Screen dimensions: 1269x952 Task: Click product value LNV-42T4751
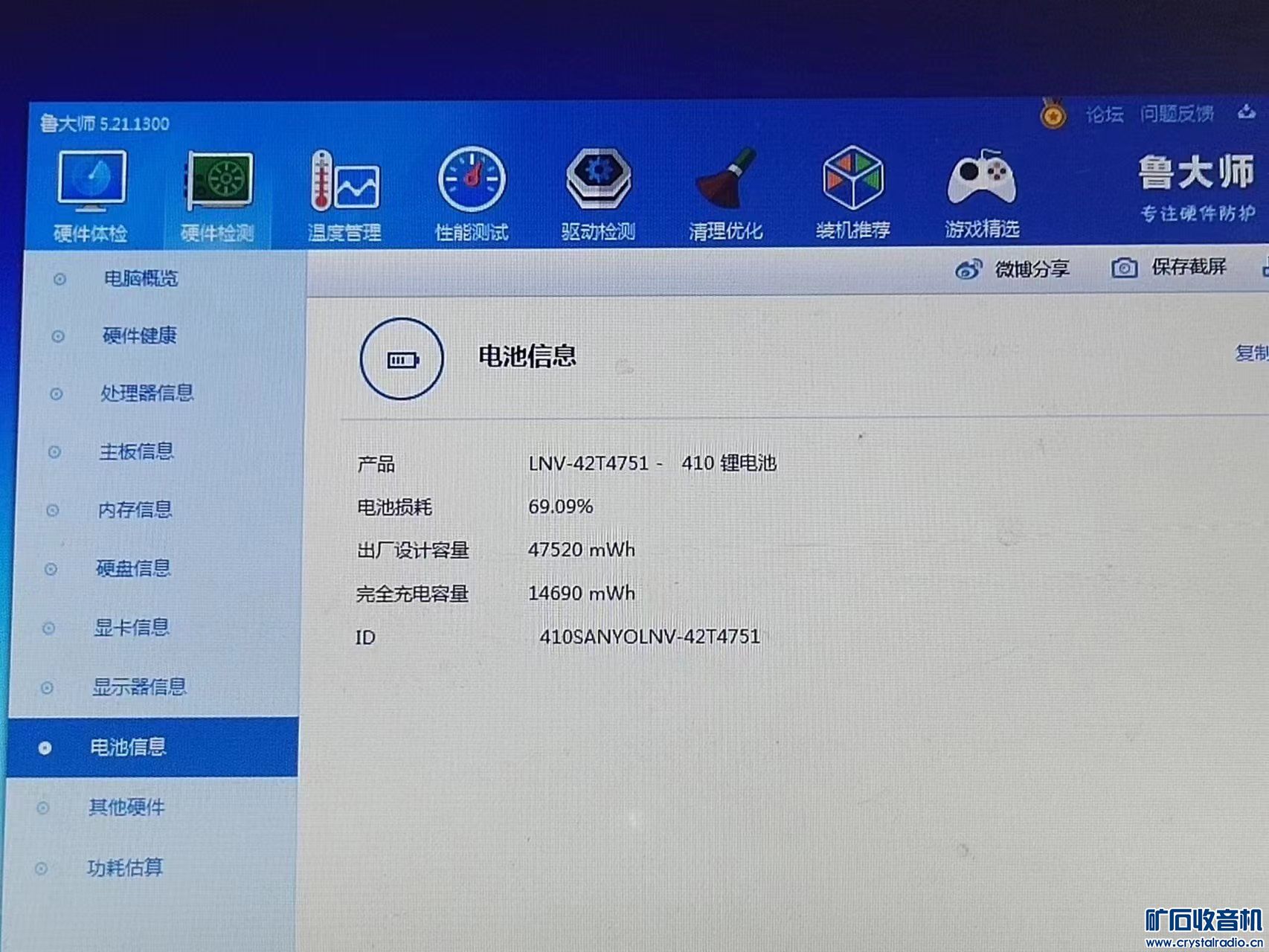(588, 463)
